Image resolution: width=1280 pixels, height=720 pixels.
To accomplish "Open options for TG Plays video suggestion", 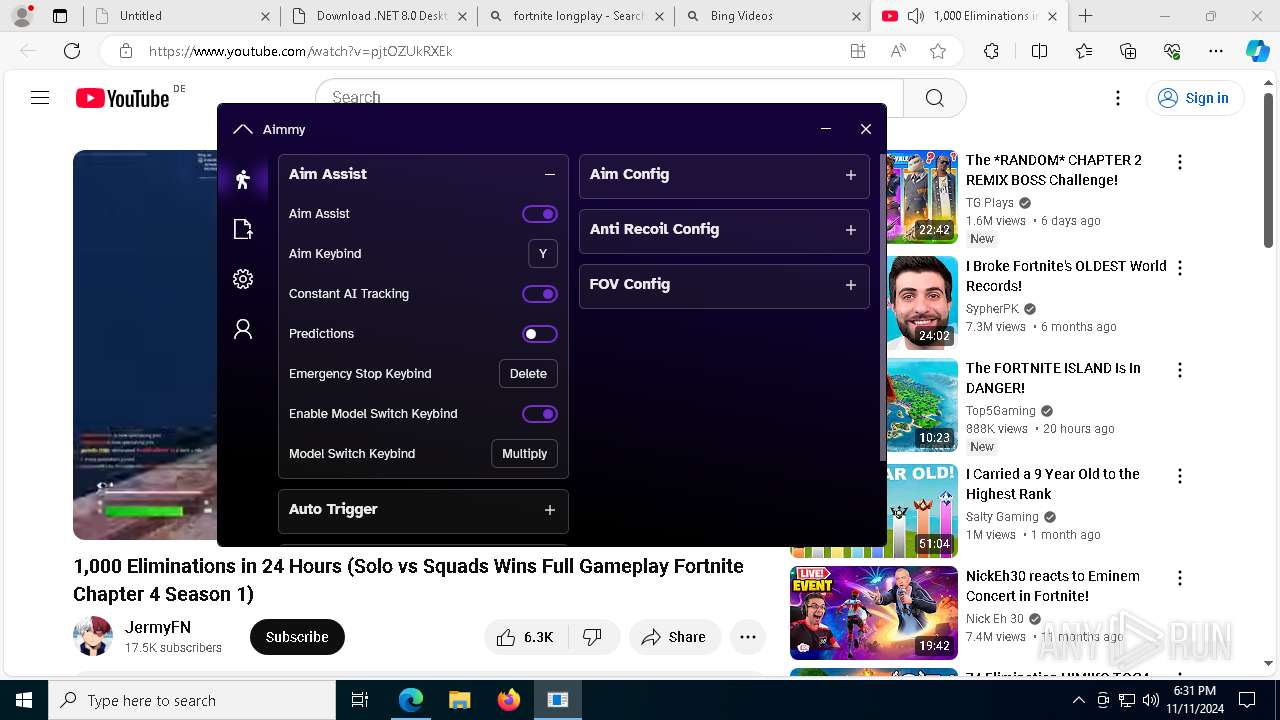I will click(x=1180, y=162).
